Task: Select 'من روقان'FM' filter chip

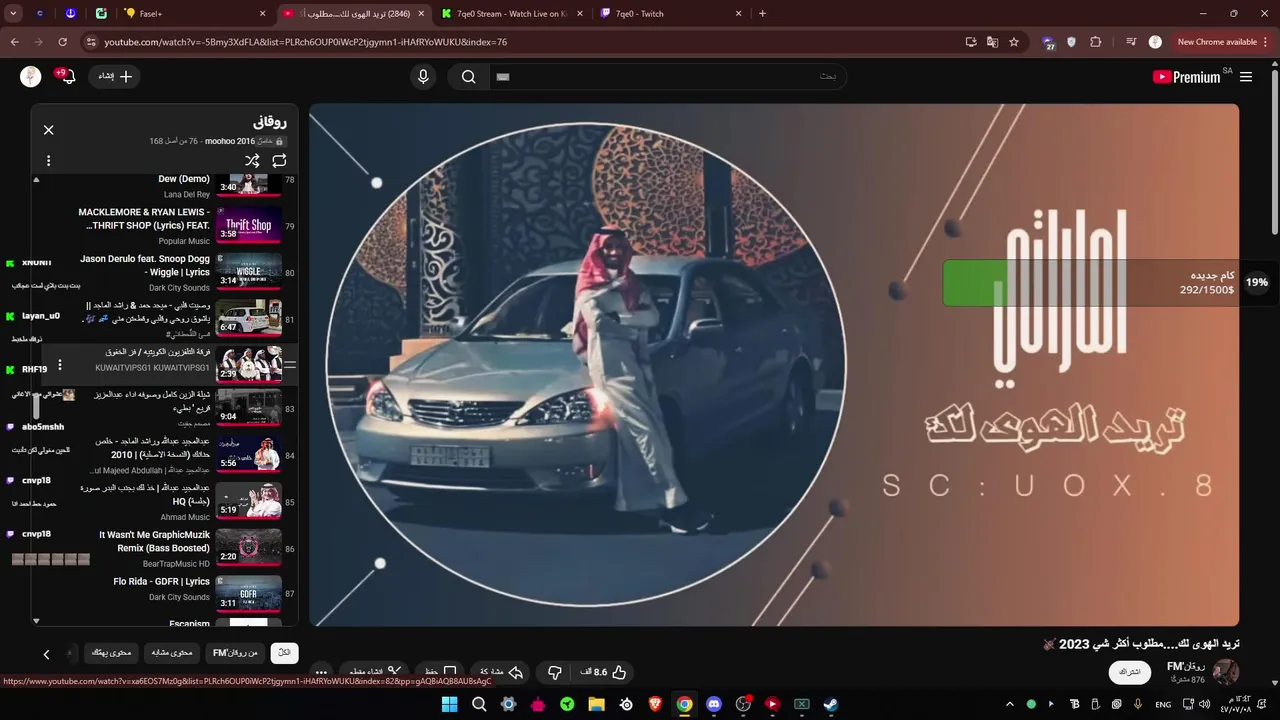Action: (235, 653)
